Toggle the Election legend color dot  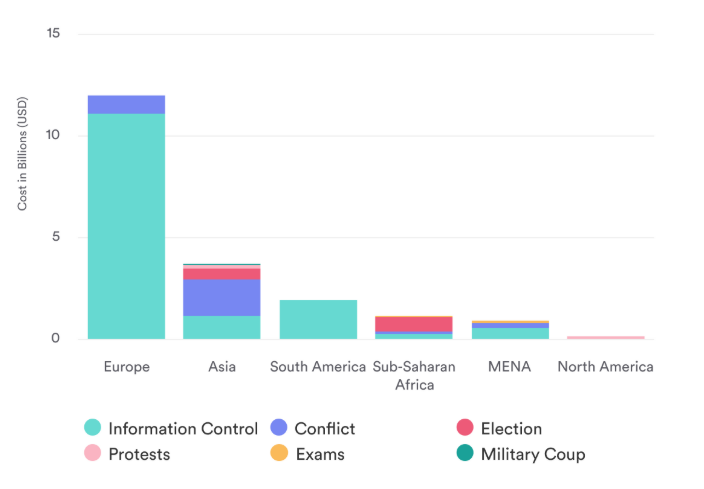464,429
